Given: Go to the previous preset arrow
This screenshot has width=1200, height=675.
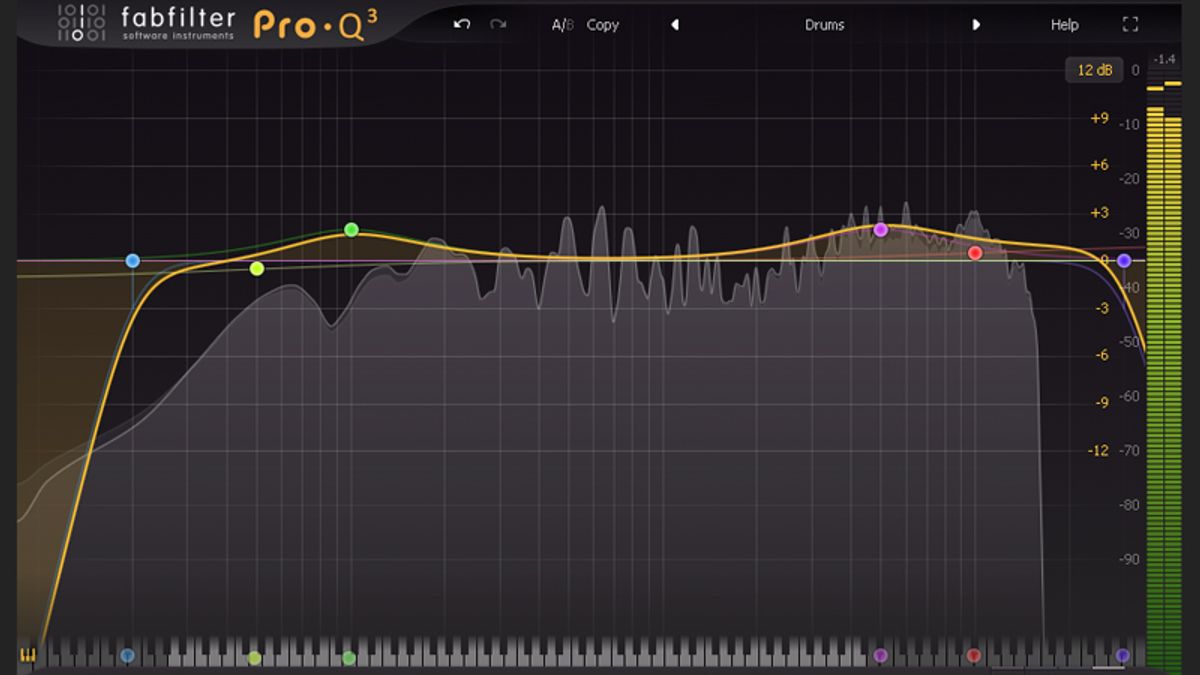Looking at the screenshot, I should [x=675, y=25].
